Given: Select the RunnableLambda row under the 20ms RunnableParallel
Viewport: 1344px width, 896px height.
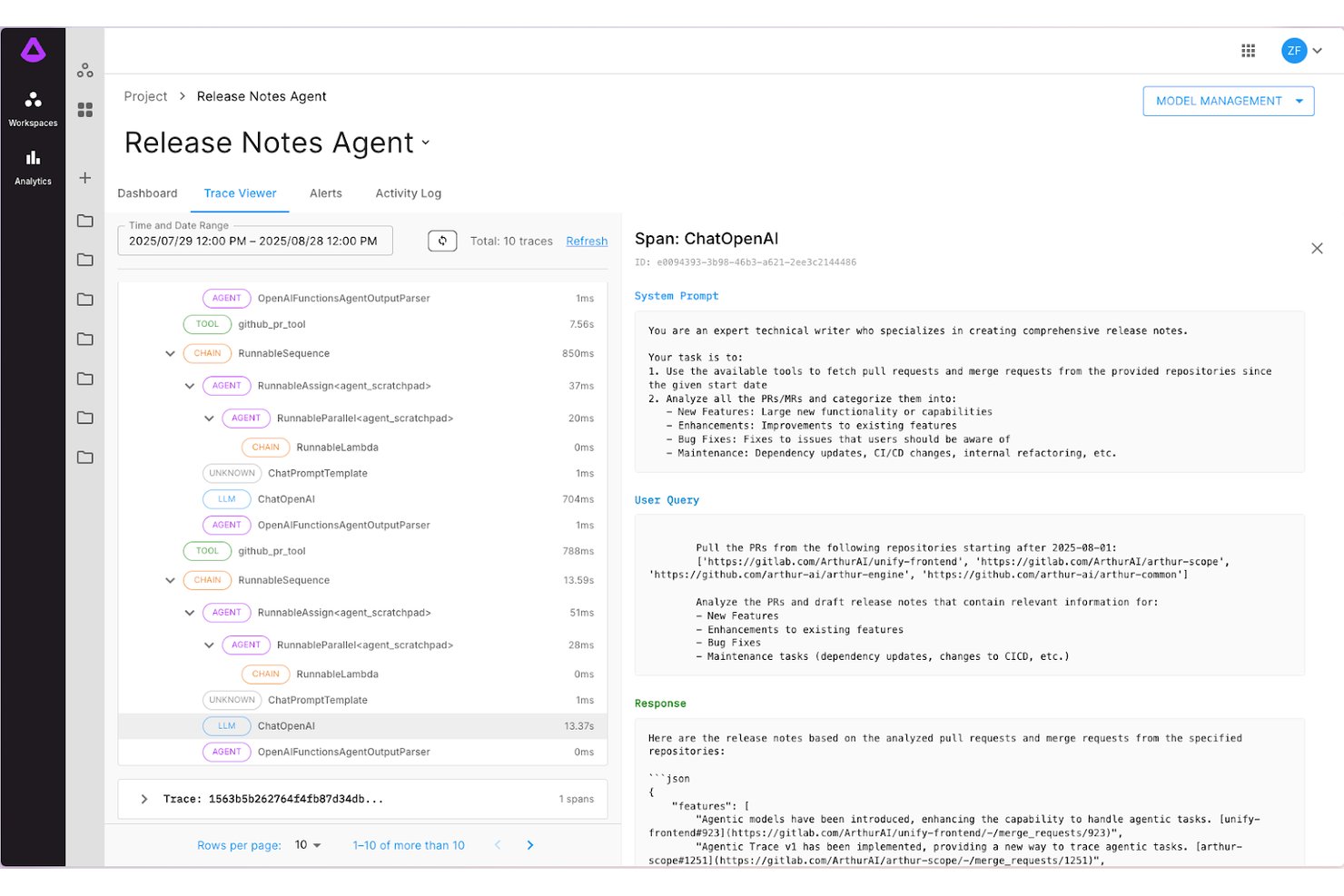Looking at the screenshot, I should (x=362, y=448).
